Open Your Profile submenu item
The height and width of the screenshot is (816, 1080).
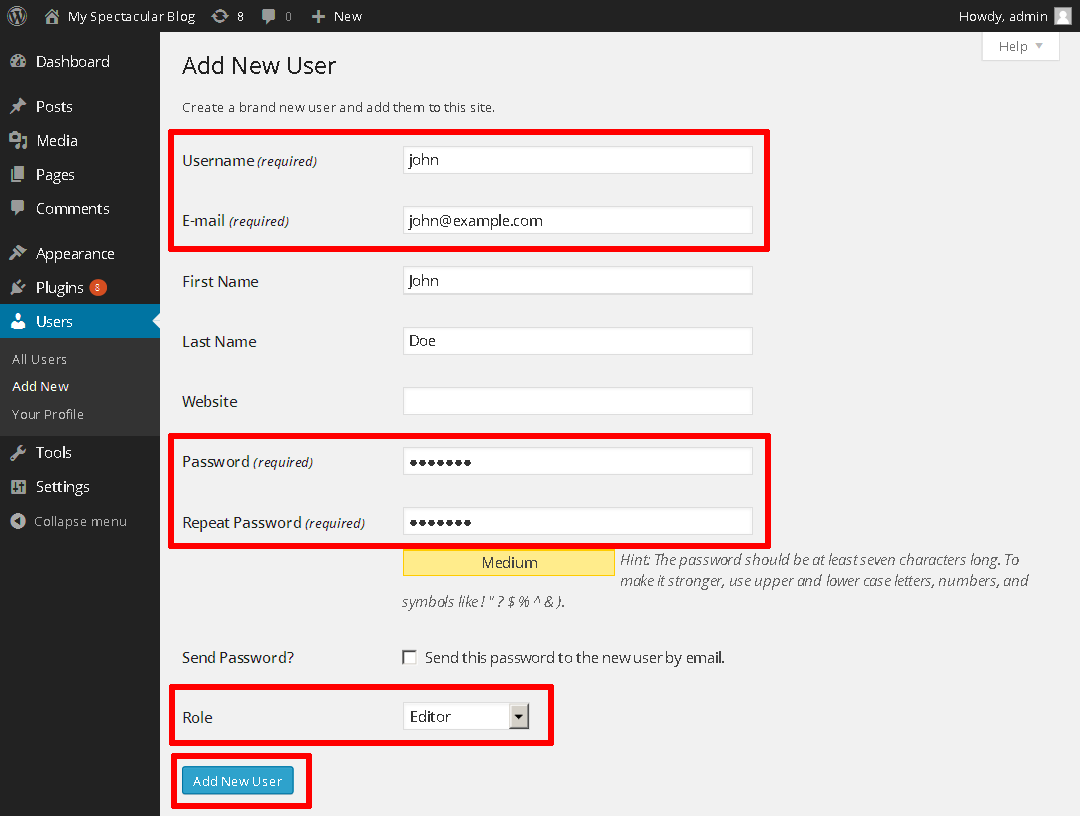tap(48, 414)
